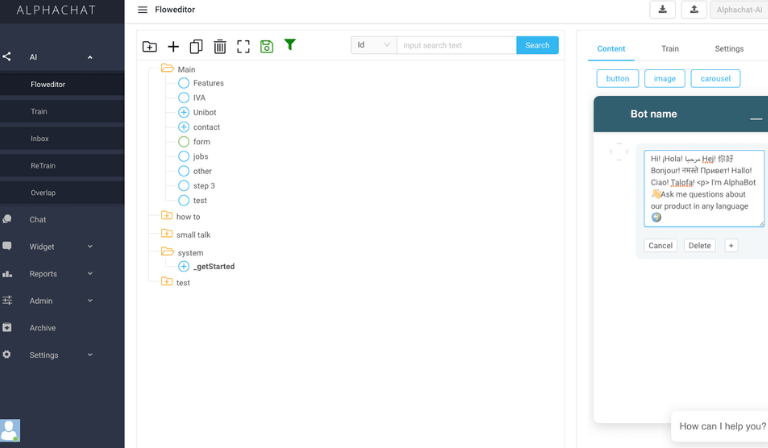Expand the small talk folder

[167, 234]
